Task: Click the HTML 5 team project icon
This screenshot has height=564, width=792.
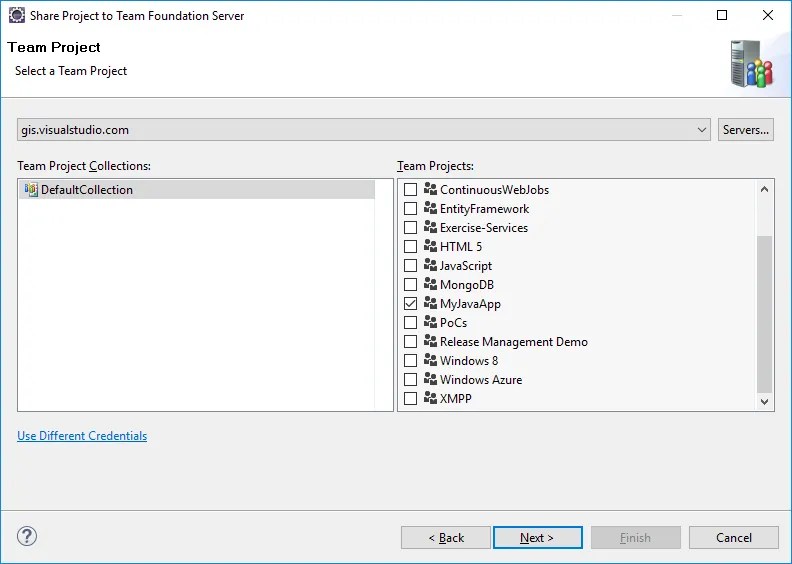Action: (x=430, y=246)
